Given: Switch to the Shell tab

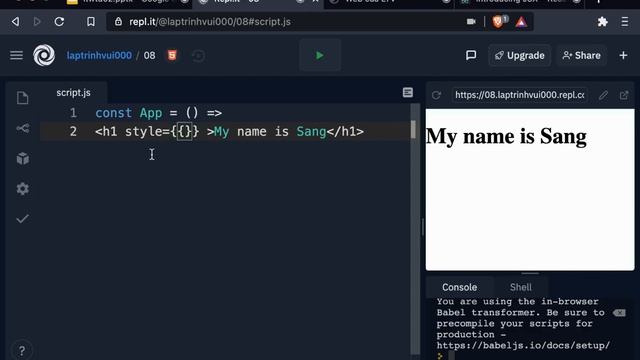Looking at the screenshot, I should [x=521, y=287].
